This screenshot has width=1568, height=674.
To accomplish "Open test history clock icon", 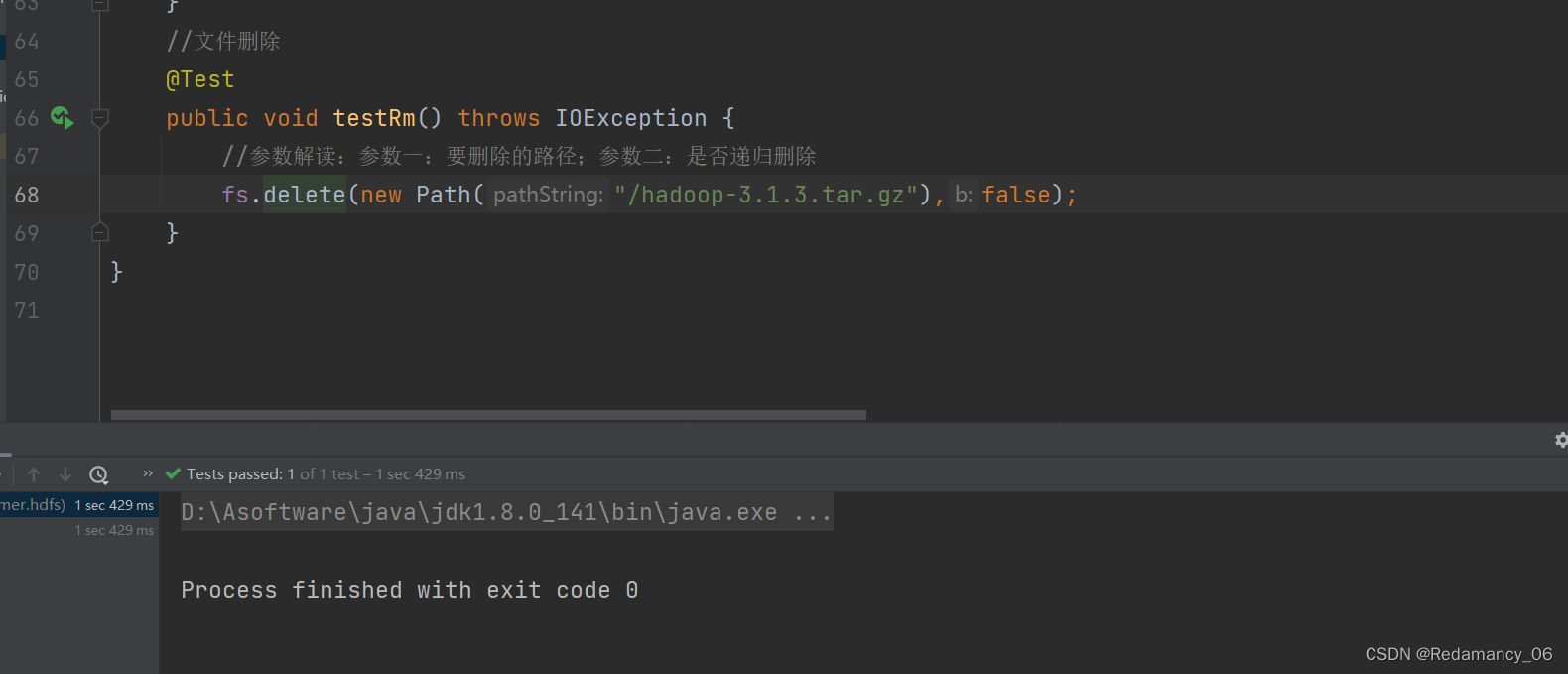I will pos(98,474).
